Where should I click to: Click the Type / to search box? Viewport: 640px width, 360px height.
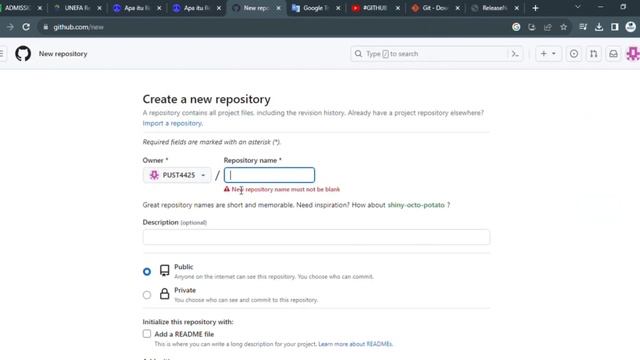437,54
